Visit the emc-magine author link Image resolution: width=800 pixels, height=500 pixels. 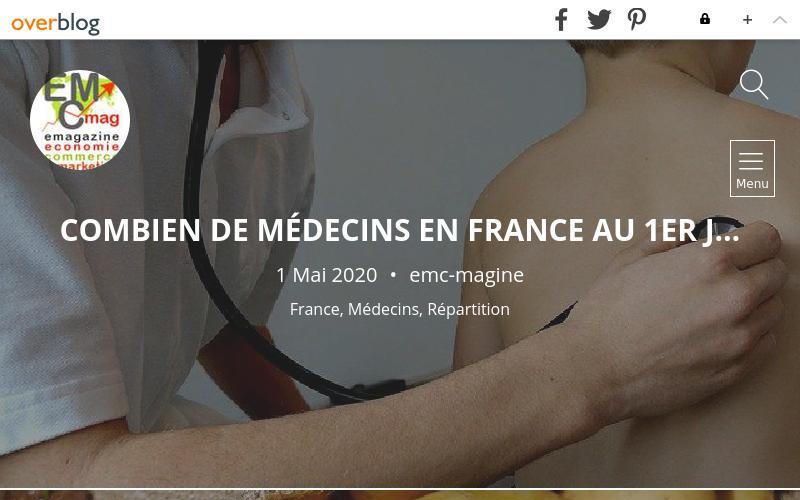click(x=466, y=275)
